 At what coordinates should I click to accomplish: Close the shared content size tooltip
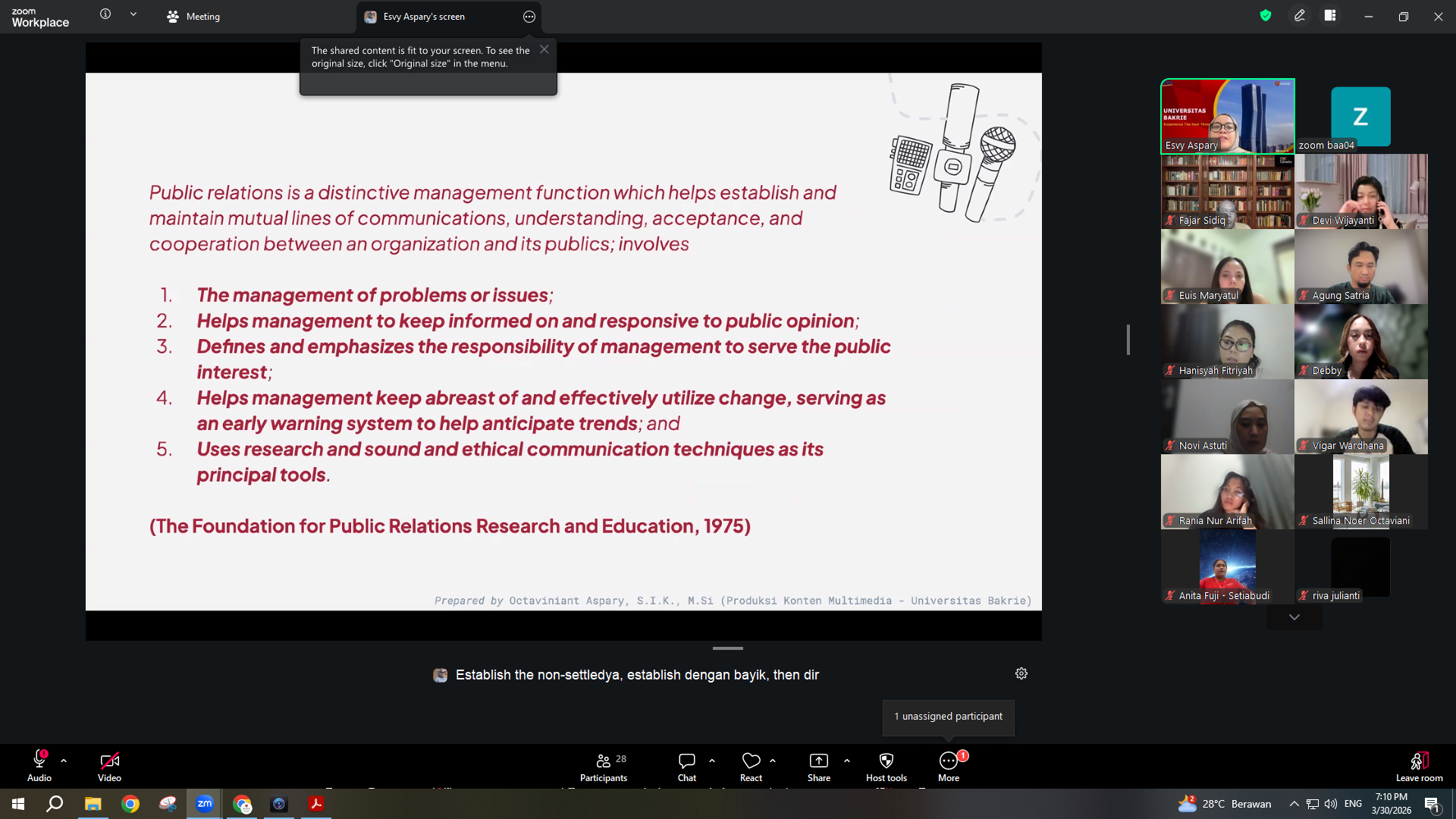coord(544,49)
